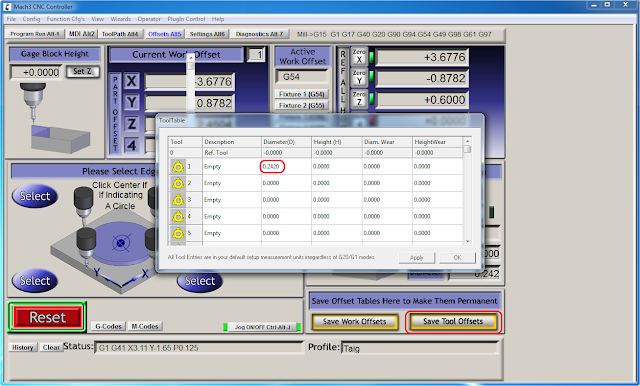Clear the status line

(x=51, y=347)
